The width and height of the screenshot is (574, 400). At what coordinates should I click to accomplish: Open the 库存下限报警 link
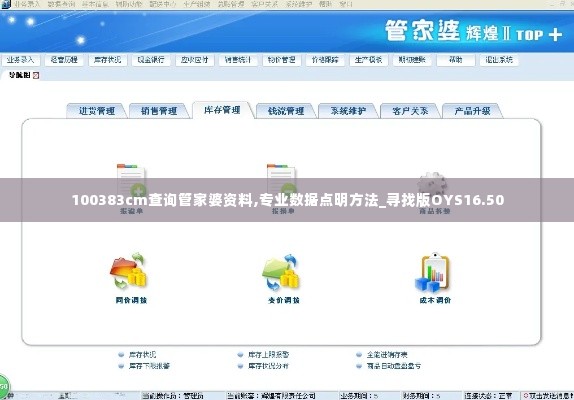(149, 366)
